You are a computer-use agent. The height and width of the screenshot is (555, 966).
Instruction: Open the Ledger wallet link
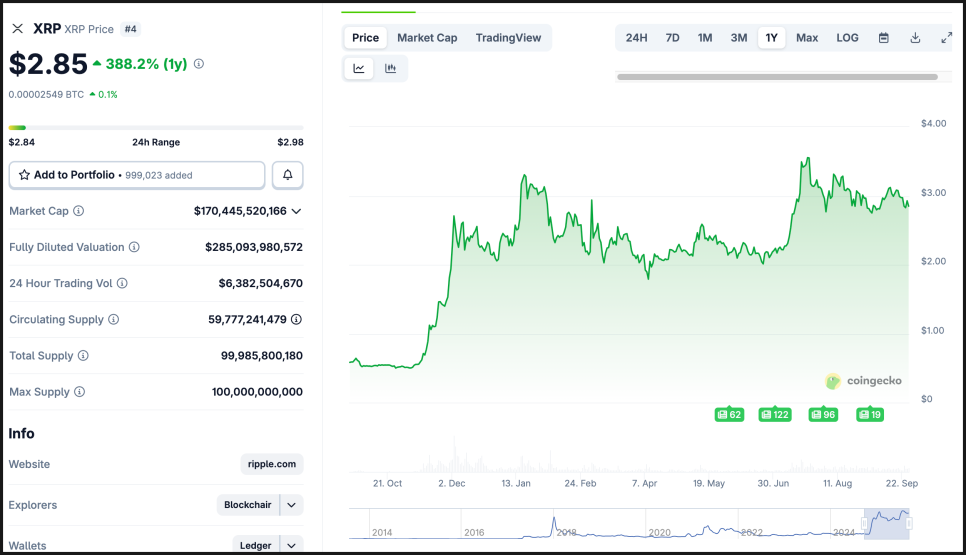tap(256, 545)
